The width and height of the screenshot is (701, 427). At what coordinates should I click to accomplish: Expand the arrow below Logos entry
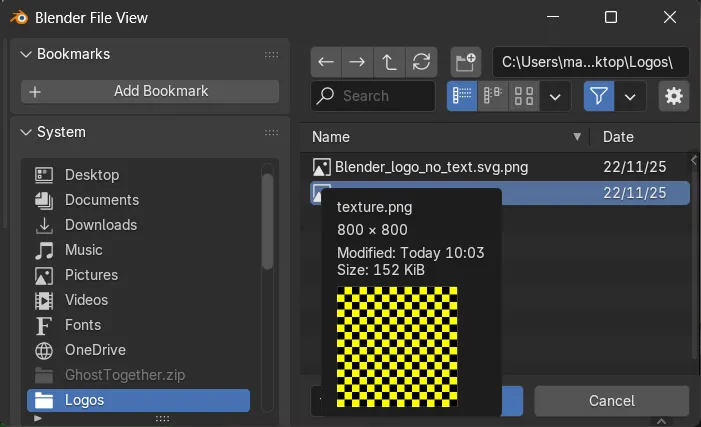coord(38,419)
